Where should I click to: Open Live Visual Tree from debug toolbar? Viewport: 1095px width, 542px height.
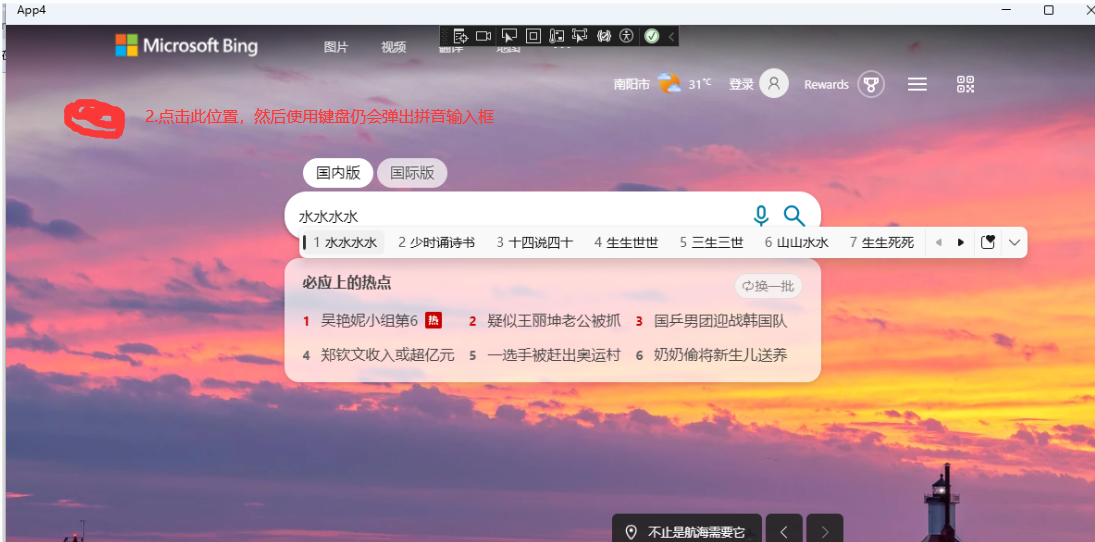coord(460,36)
